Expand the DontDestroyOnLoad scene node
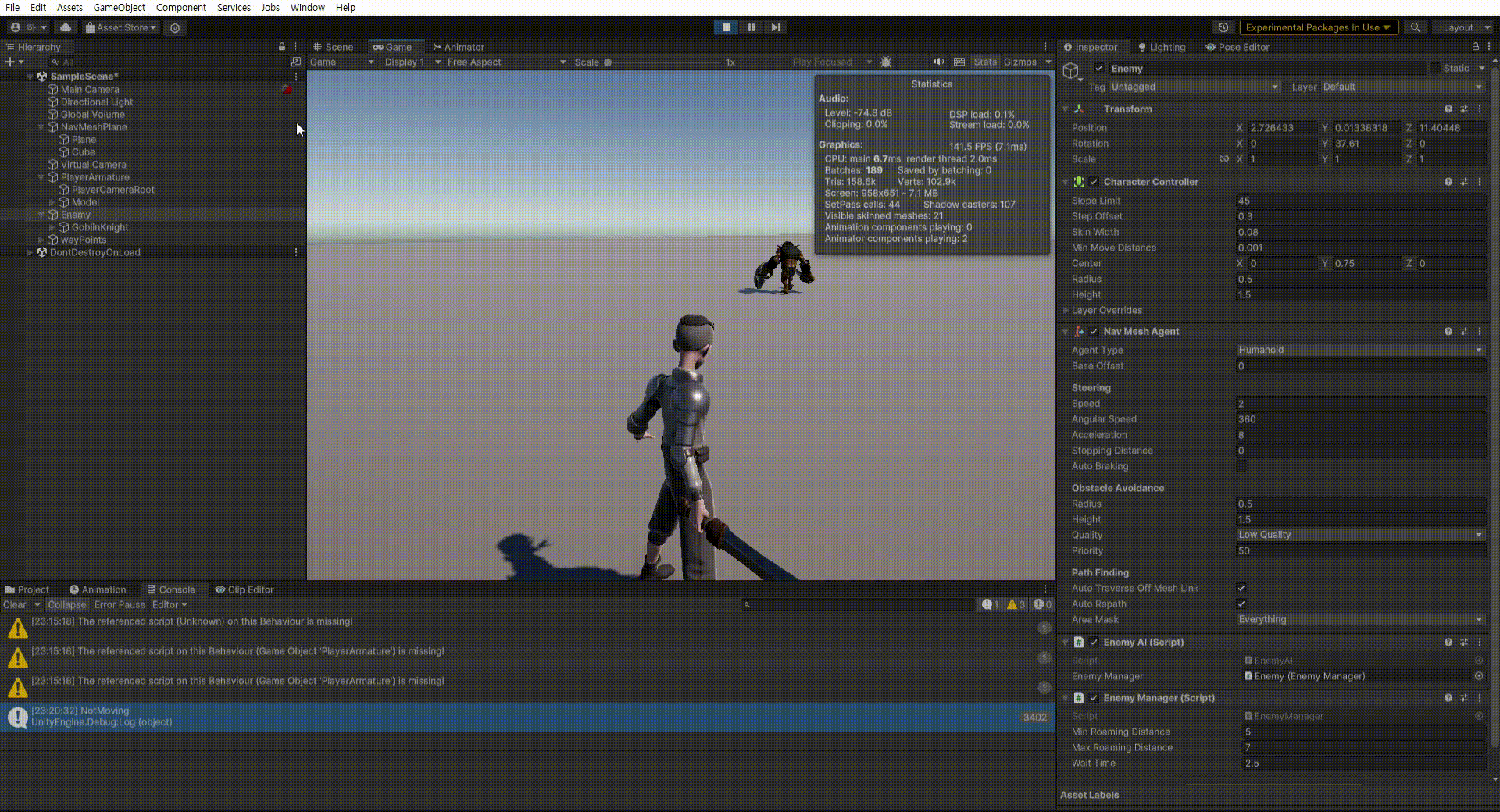The height and width of the screenshot is (812, 1500). (x=30, y=252)
